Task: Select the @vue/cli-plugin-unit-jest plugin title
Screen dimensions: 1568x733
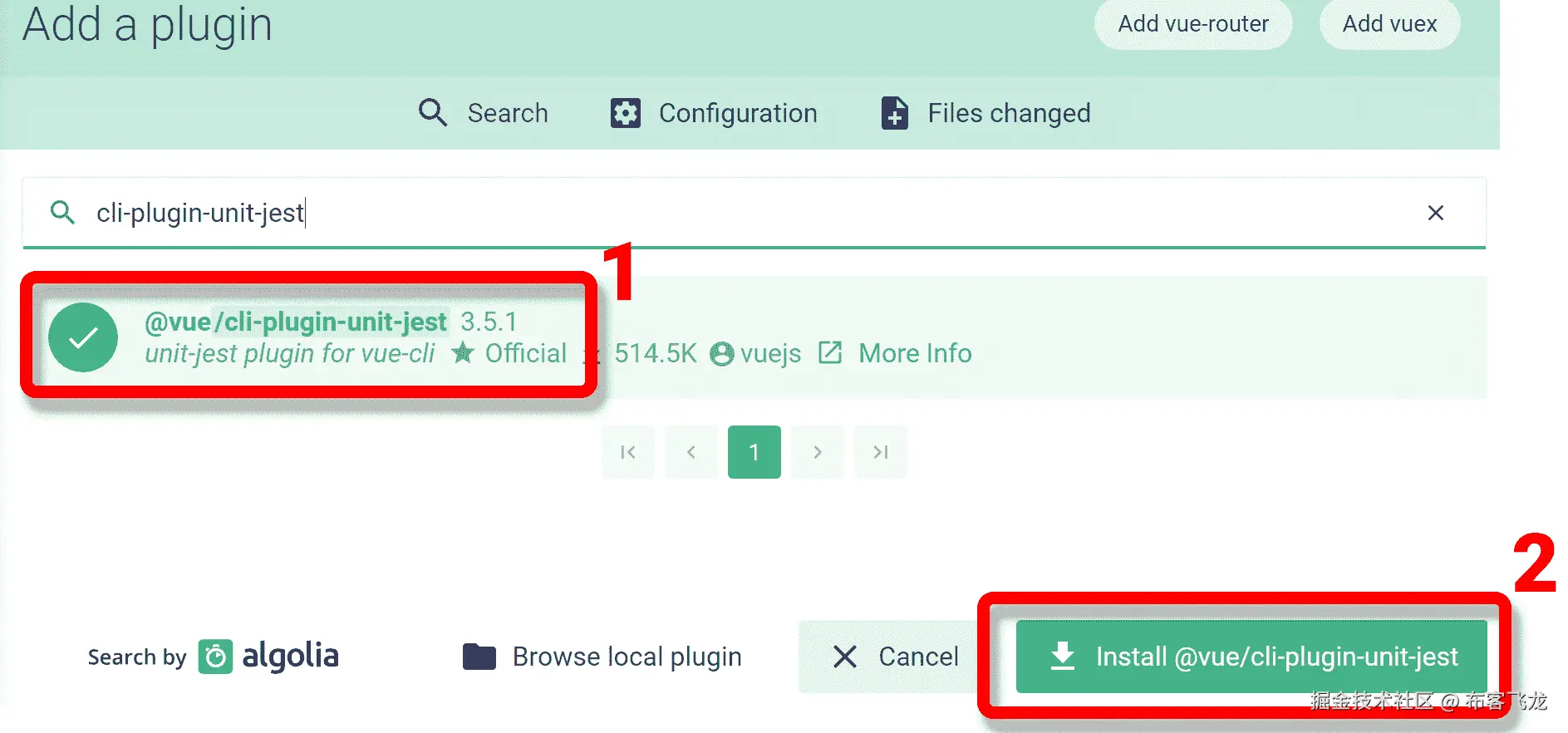Action: 296,322
